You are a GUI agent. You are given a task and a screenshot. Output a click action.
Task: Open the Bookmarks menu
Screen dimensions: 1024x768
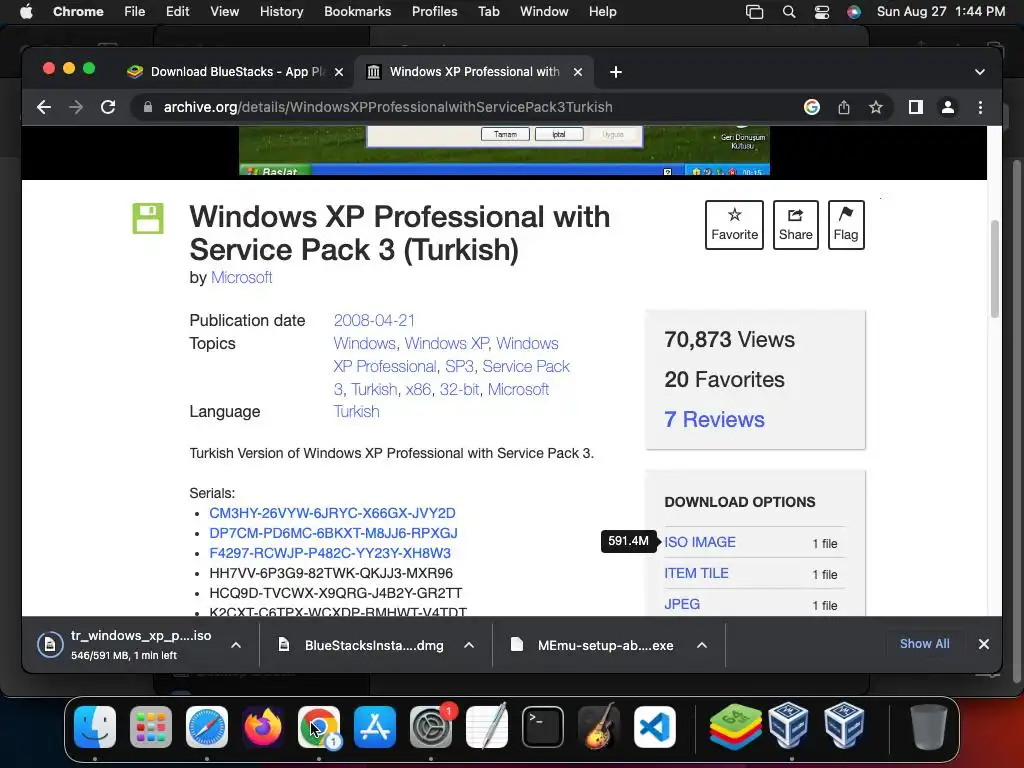click(357, 12)
